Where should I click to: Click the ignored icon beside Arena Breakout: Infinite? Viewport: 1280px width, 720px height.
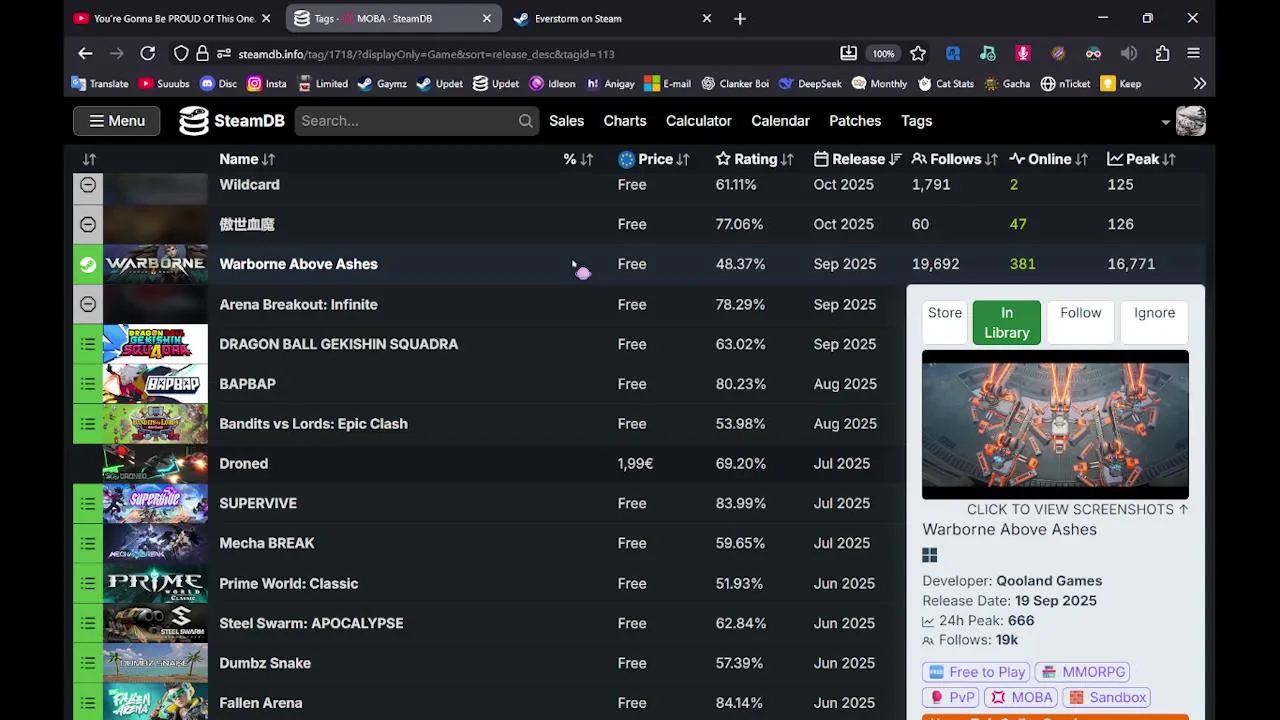[88, 304]
